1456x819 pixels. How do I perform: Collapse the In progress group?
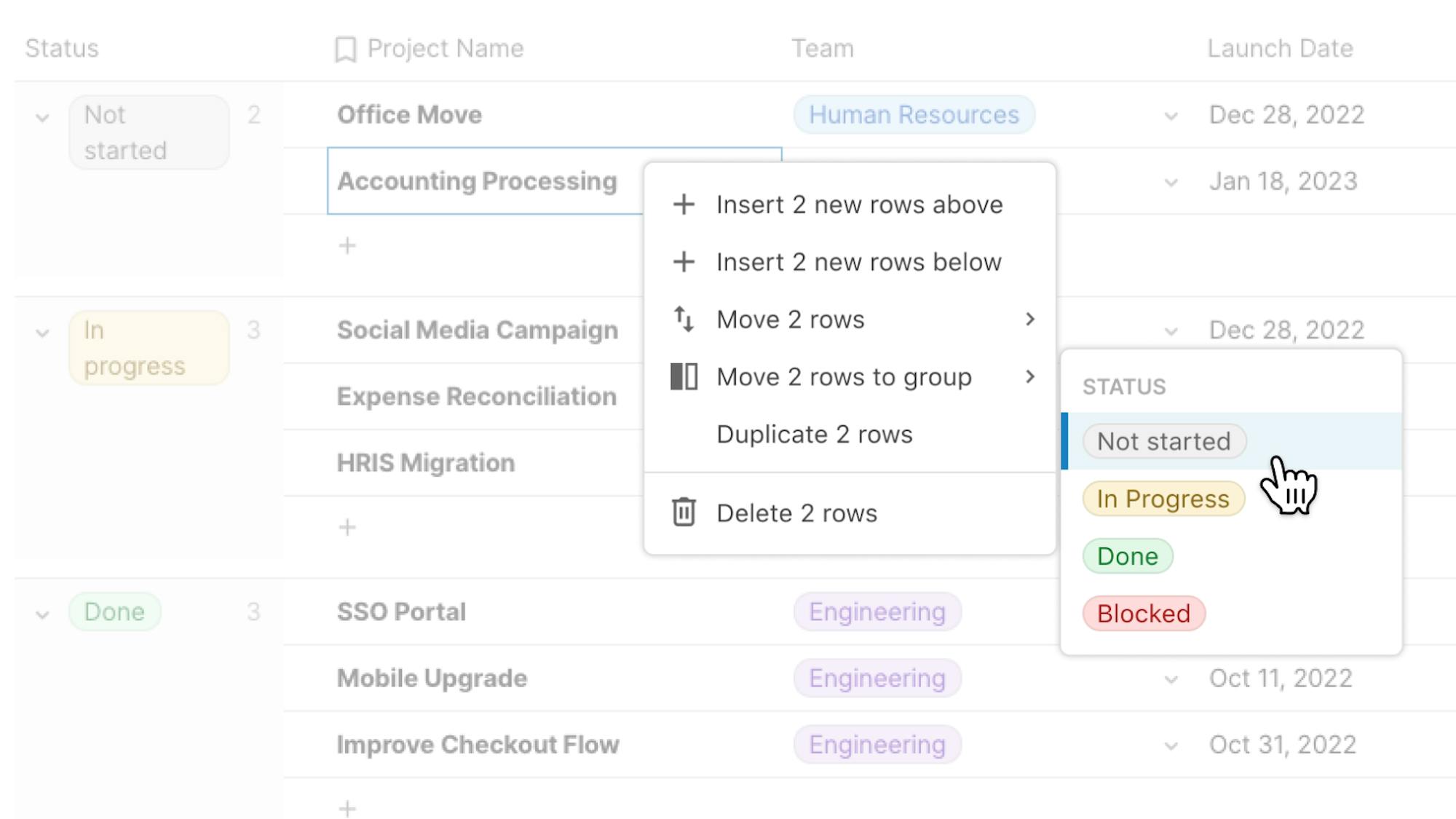tap(42, 333)
